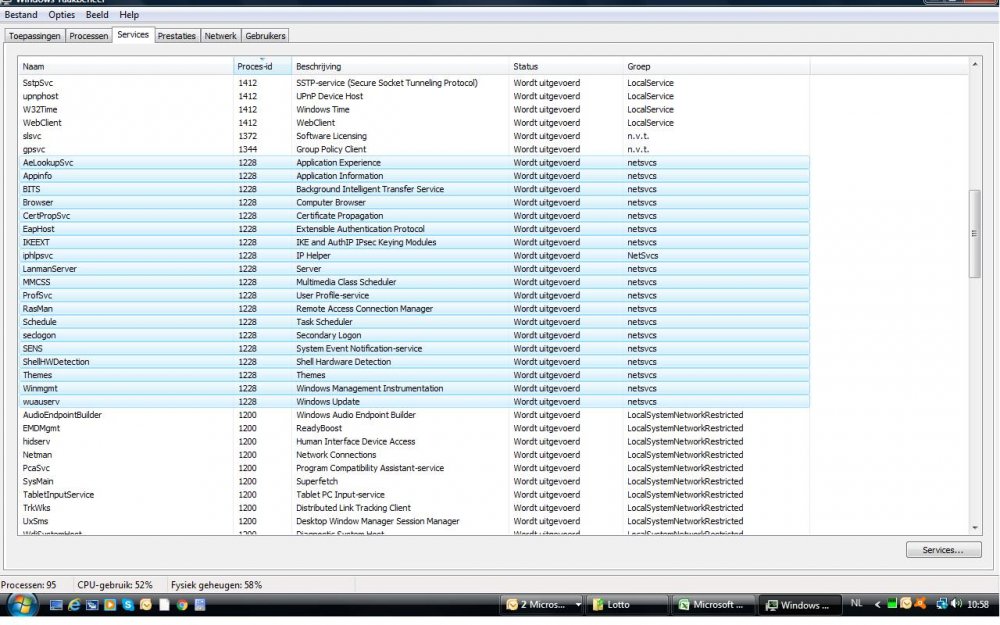
Task: Launch Internet Explorer from quick launch
Action: (x=73, y=605)
